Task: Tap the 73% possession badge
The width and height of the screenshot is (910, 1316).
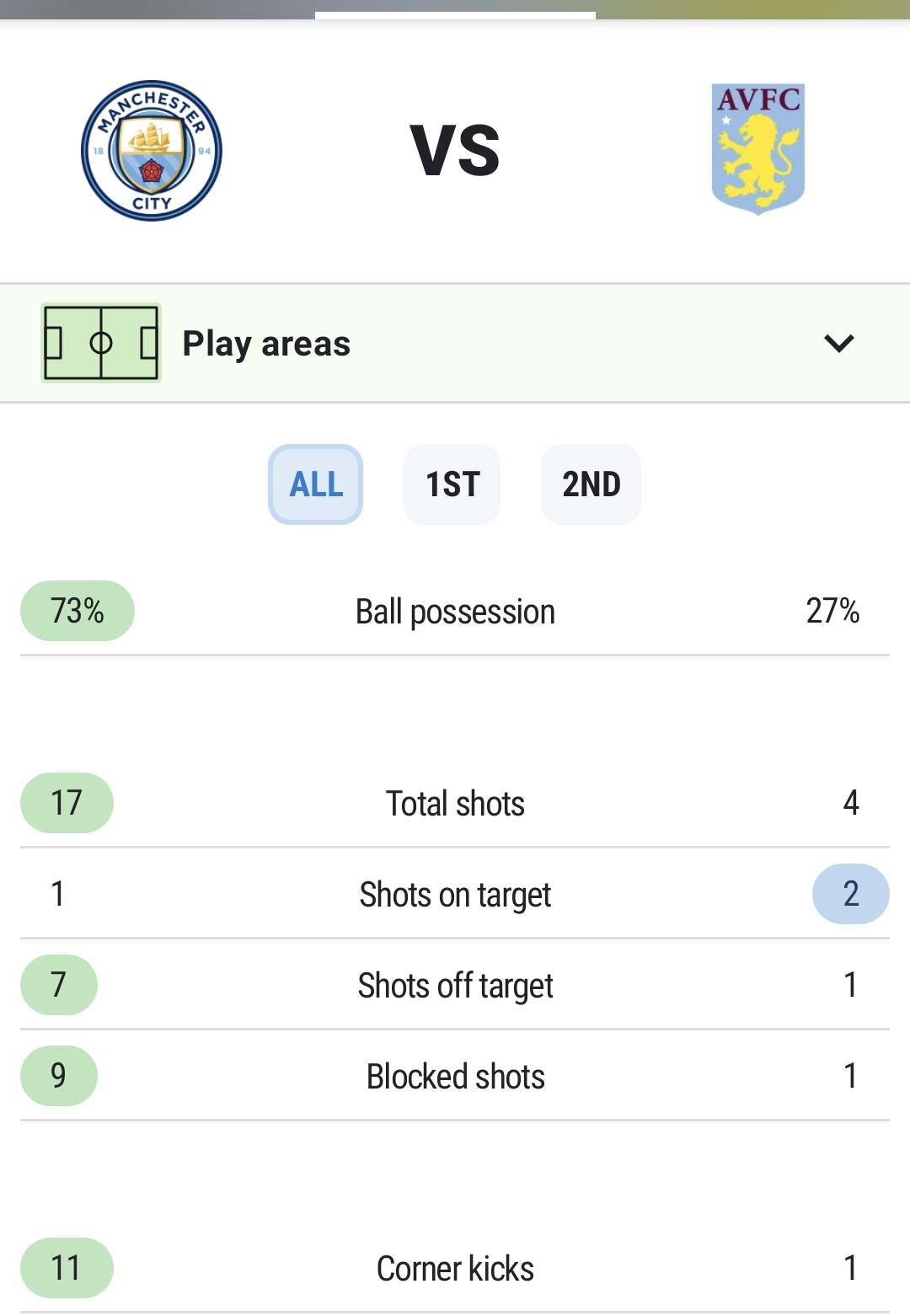Action: coord(78,611)
